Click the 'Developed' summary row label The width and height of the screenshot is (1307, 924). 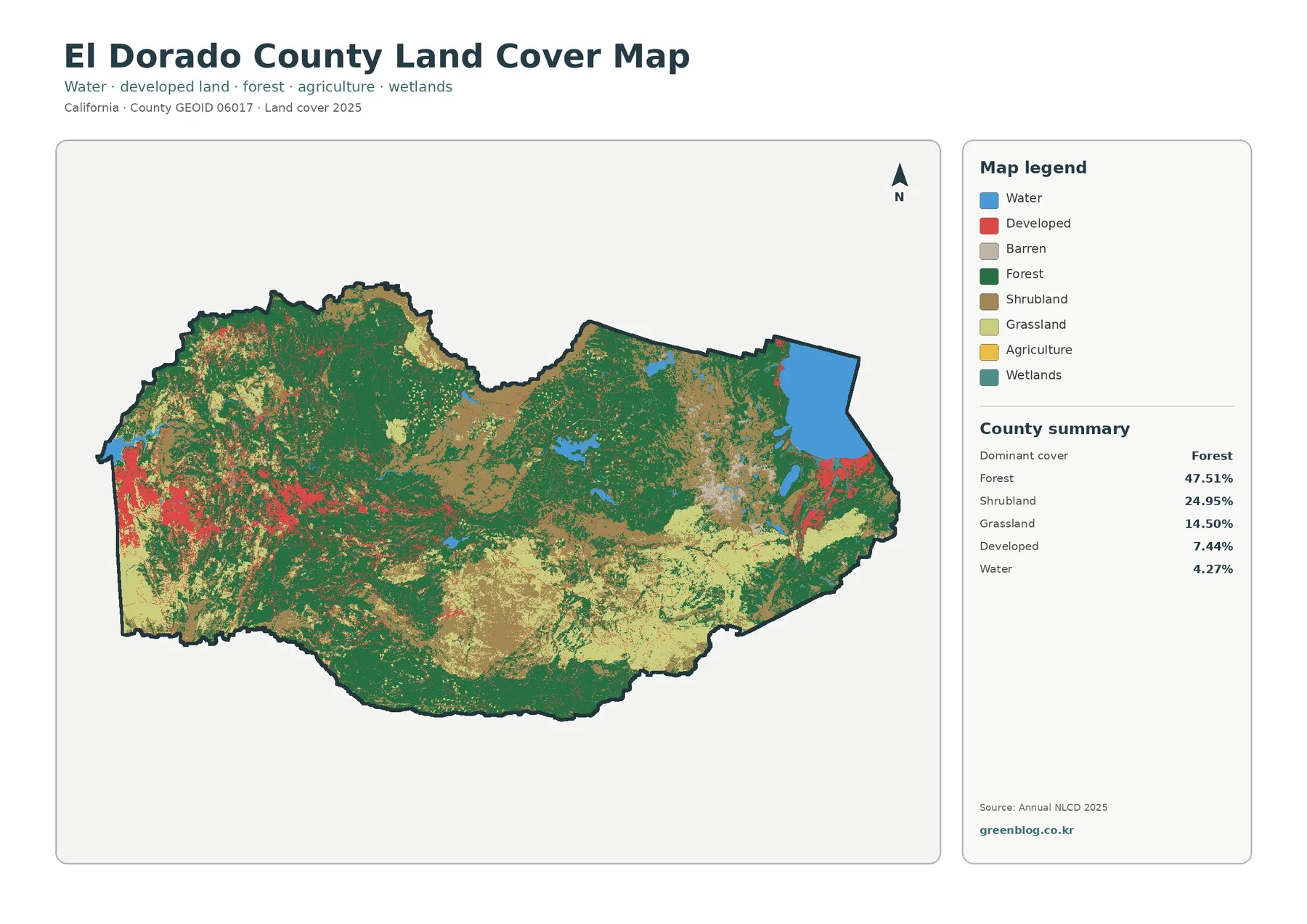click(1009, 546)
